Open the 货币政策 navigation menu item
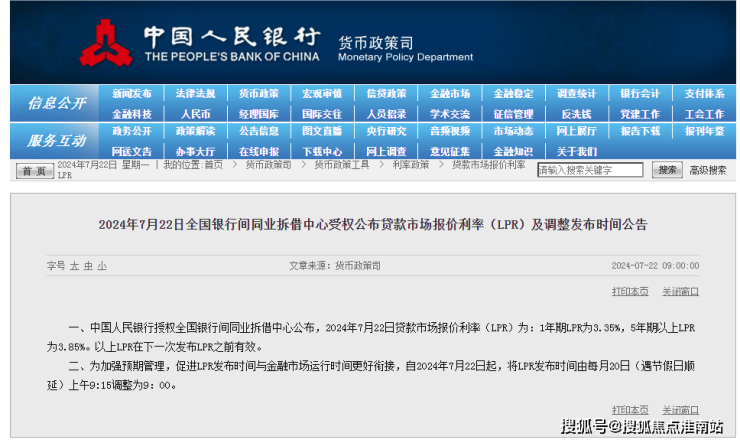 tap(259, 94)
